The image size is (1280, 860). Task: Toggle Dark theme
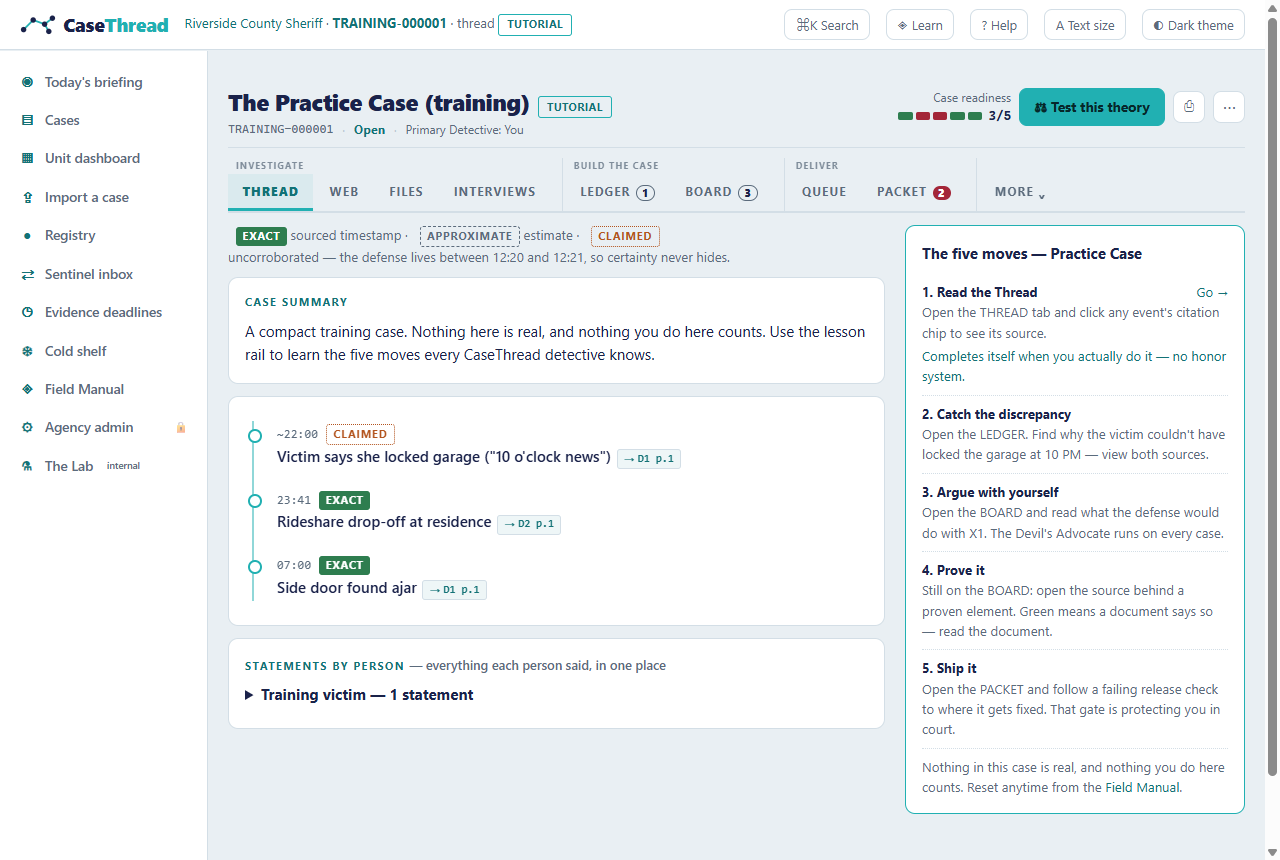(1193, 25)
